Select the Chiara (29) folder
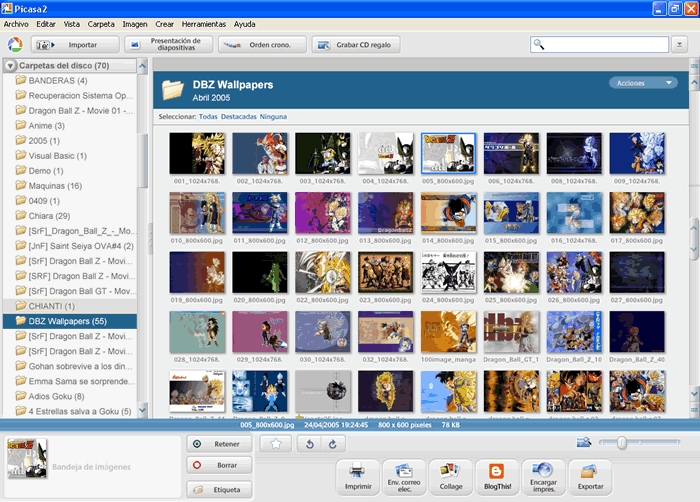This screenshot has height=502, width=700. 70,216
